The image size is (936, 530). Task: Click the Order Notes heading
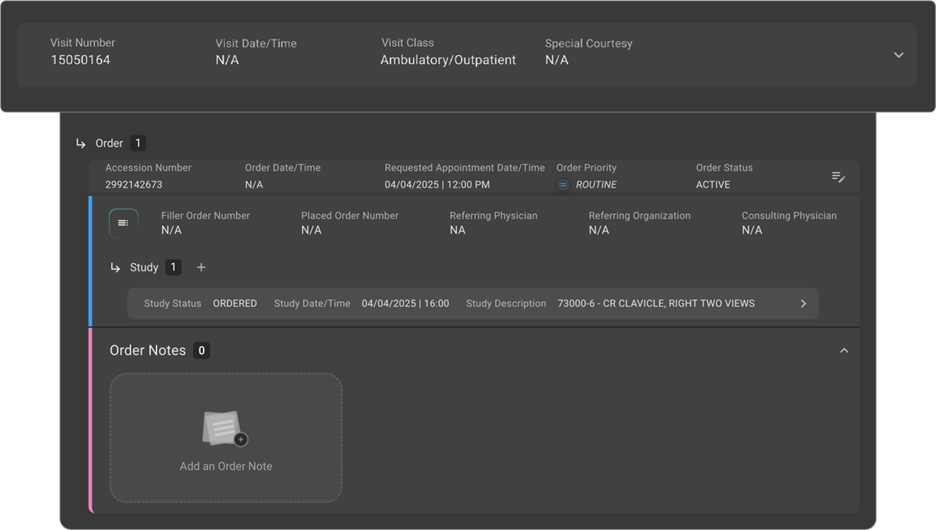click(x=147, y=351)
